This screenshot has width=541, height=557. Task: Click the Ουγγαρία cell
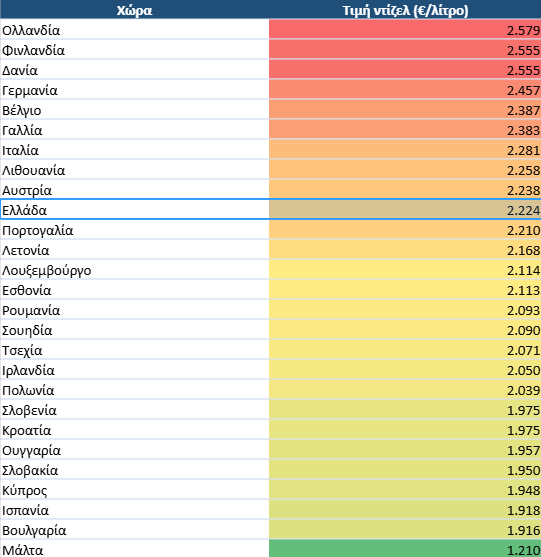click(135, 450)
